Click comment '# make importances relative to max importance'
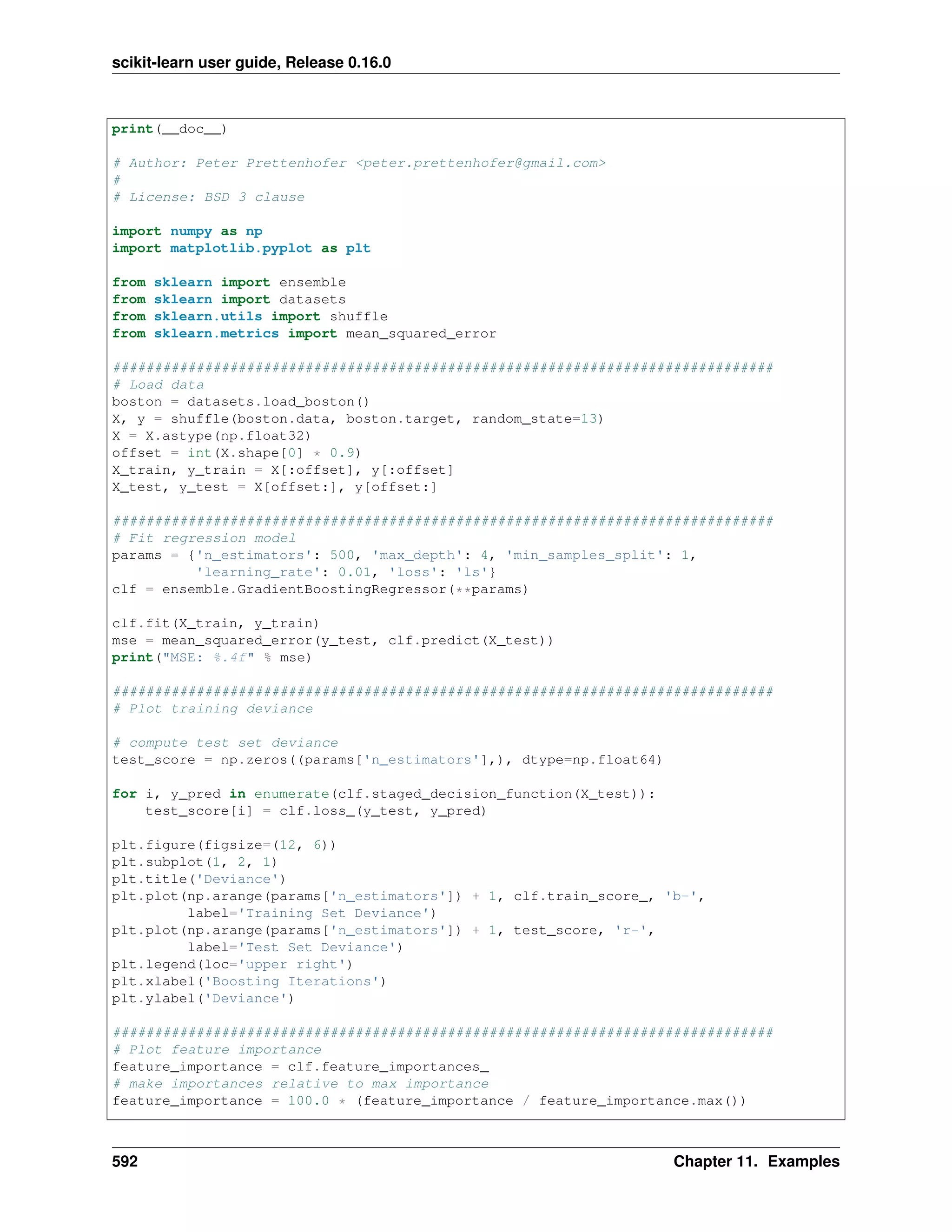952x1232 pixels. point(300,1083)
